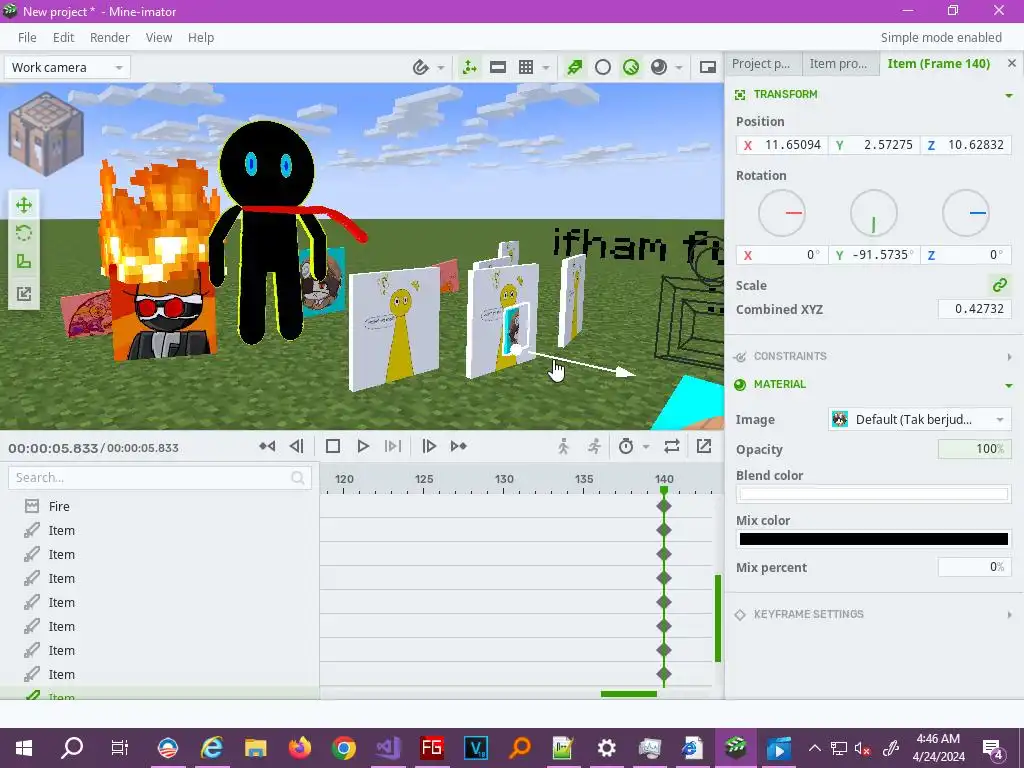Click the running figure icon
This screenshot has width=1024, height=768.
(x=594, y=446)
